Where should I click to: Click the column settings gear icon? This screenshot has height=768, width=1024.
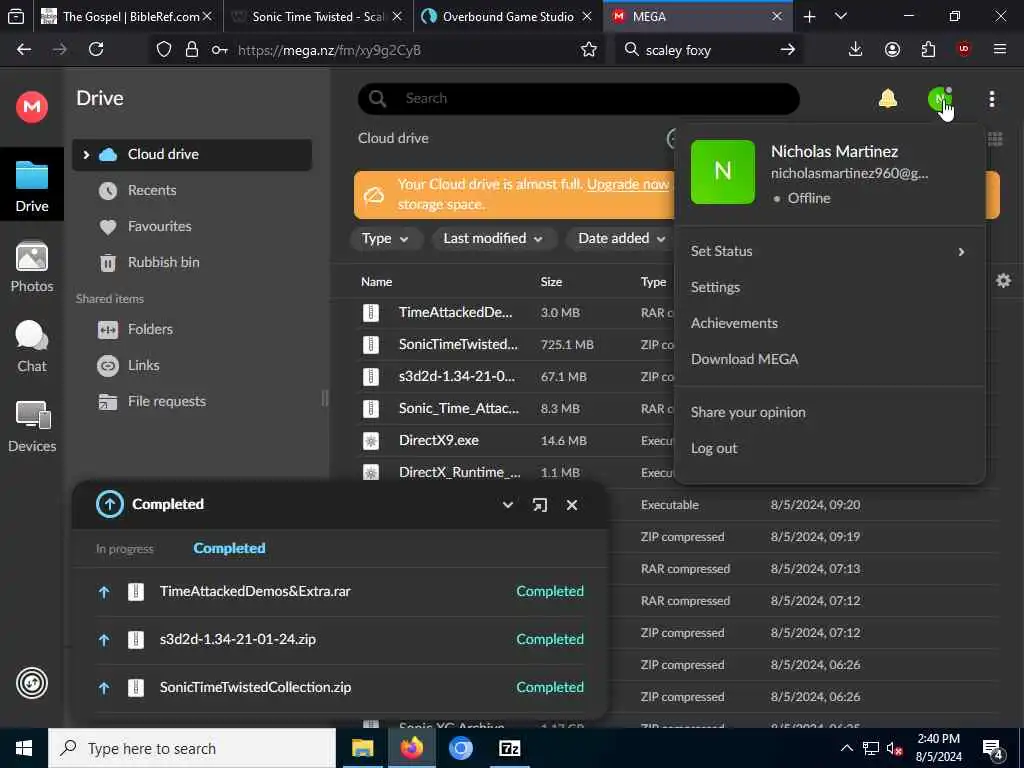1003,281
